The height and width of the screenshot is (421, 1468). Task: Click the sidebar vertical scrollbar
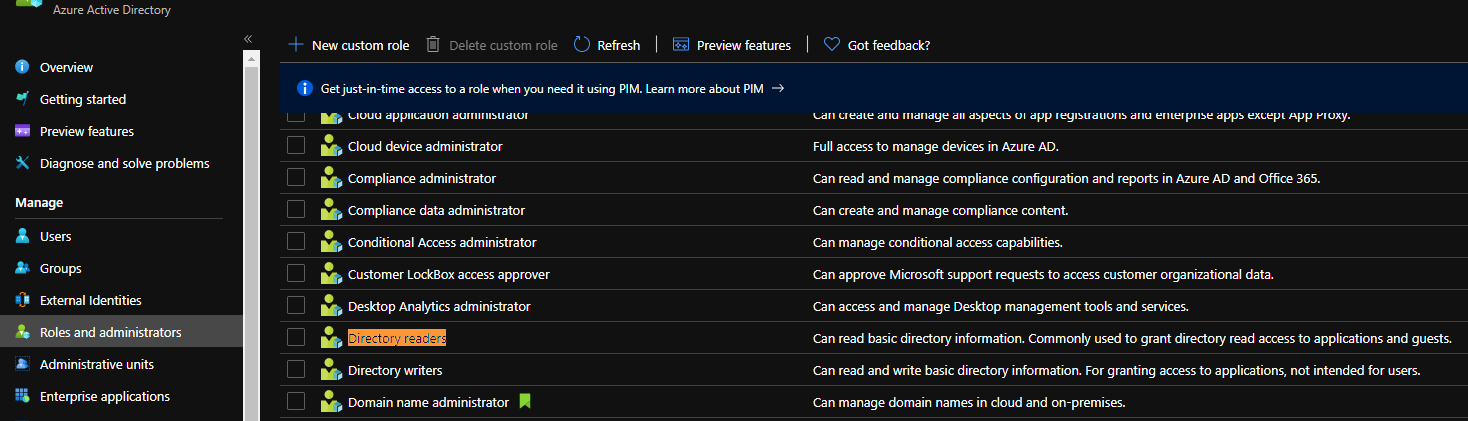click(251, 235)
